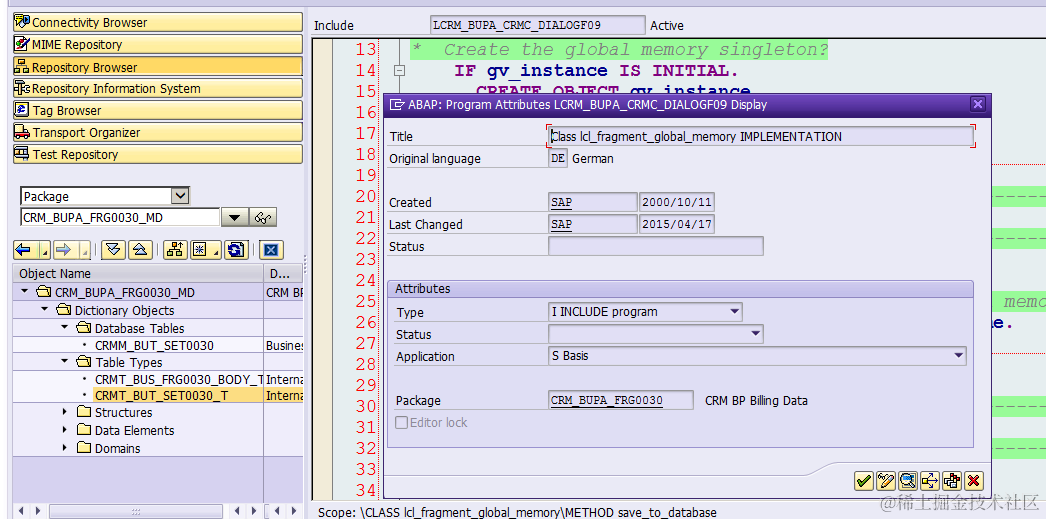This screenshot has width=1046, height=519.
Task: Click the blue X close browser icon
Action: [x=271, y=250]
